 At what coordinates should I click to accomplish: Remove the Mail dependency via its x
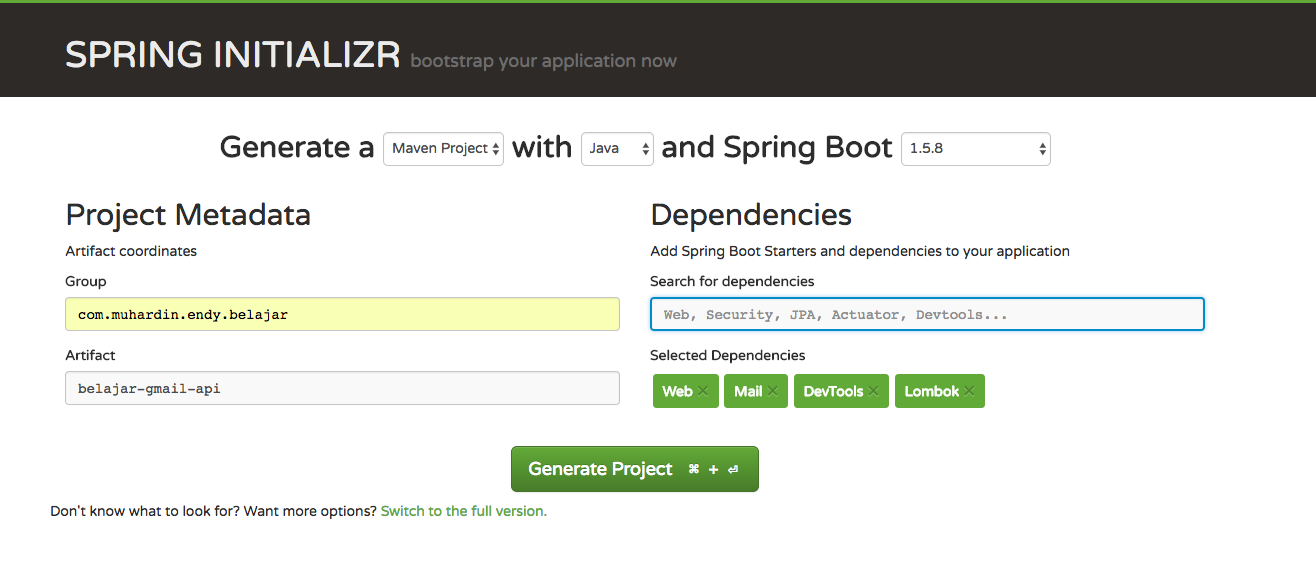(x=773, y=391)
